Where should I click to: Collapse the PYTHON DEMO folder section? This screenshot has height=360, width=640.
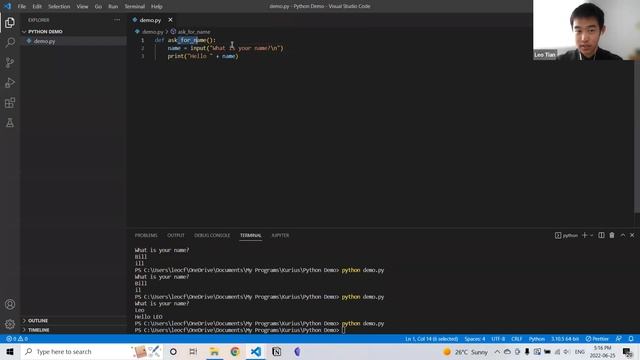click(73, 31)
